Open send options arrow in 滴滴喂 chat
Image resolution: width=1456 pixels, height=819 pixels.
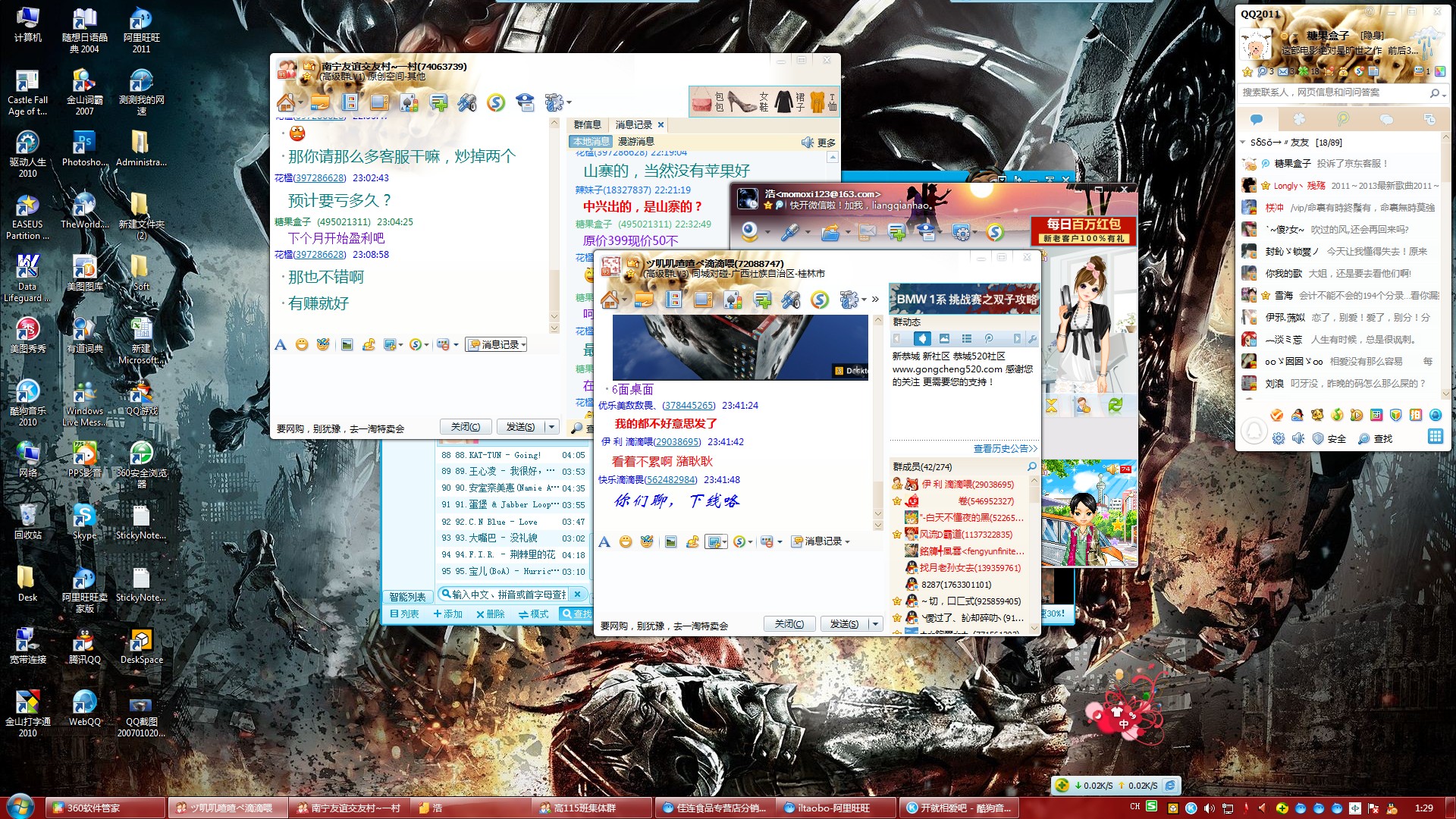pyautogui.click(x=875, y=624)
